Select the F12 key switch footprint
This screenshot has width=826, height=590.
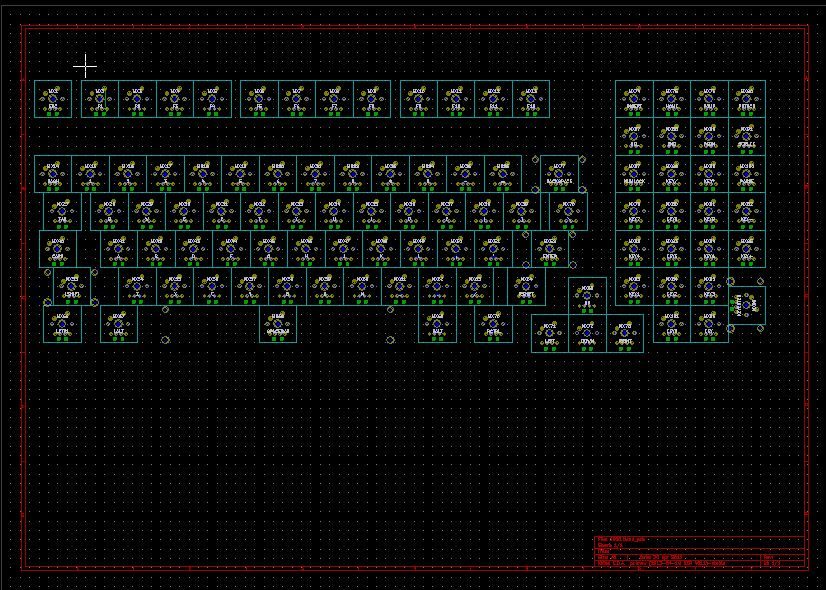[531, 99]
